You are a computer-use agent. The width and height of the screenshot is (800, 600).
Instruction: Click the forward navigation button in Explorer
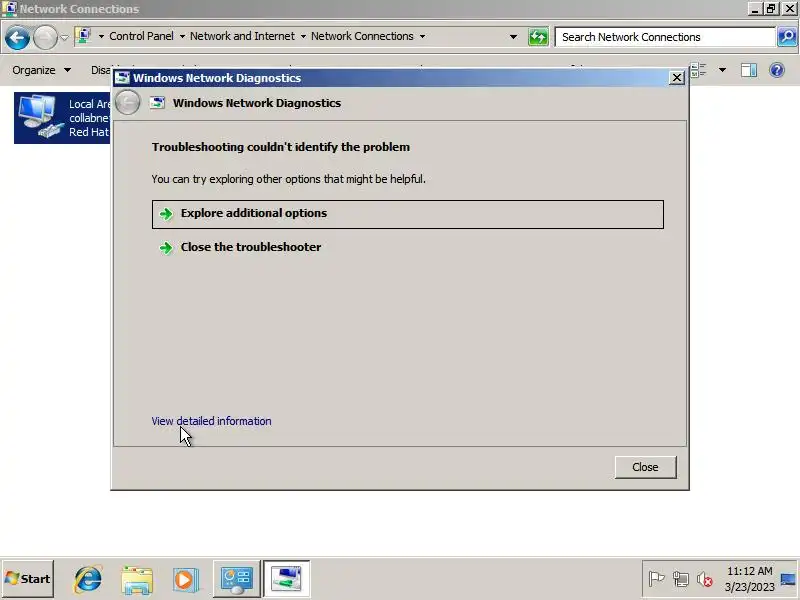point(45,38)
